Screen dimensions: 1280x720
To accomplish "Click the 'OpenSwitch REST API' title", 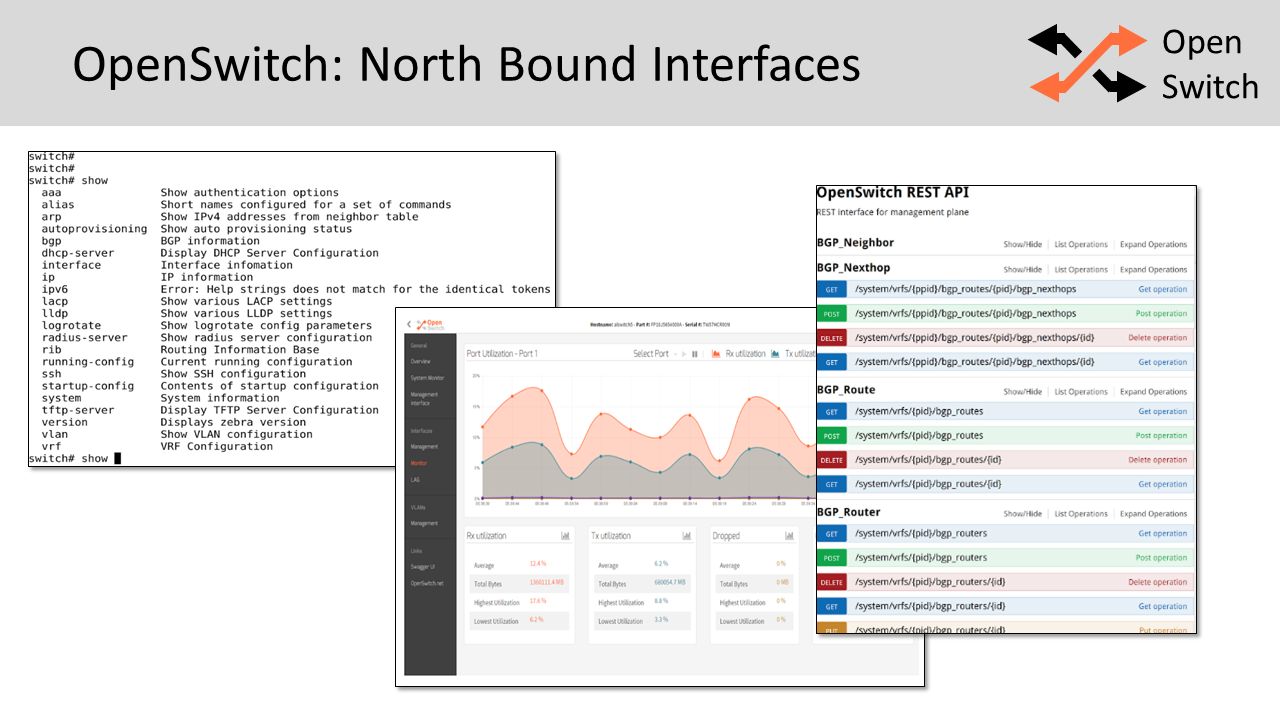I will click(x=892, y=193).
